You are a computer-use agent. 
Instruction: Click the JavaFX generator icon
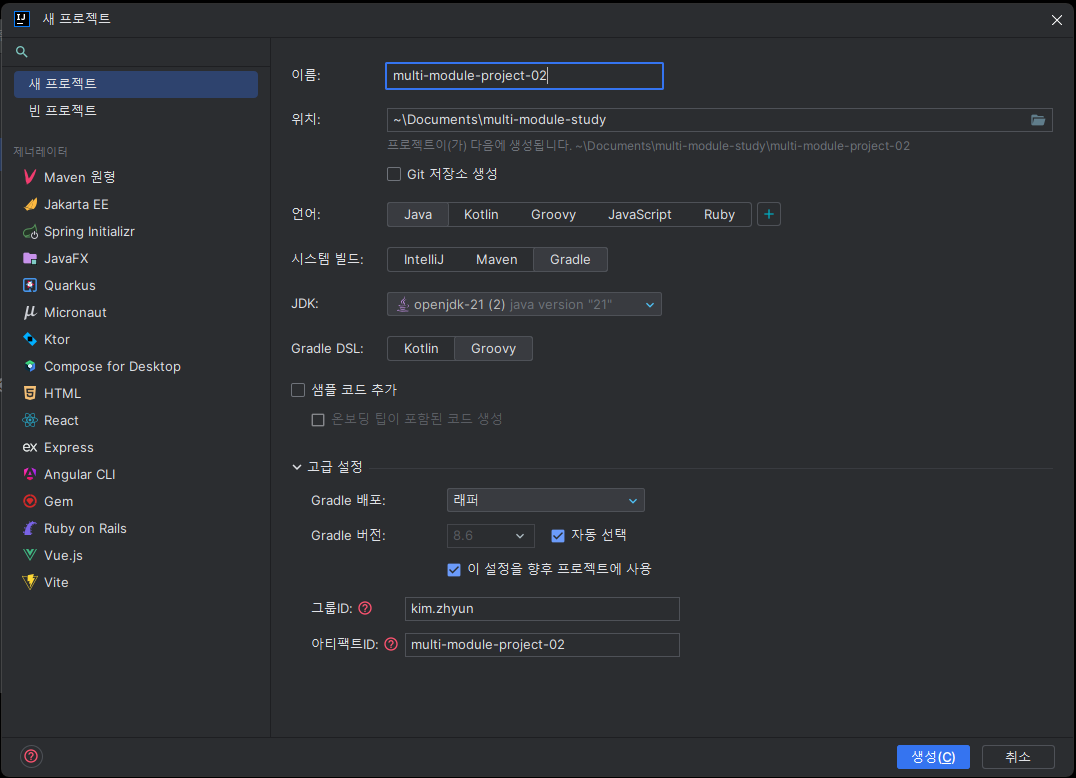(x=30, y=259)
